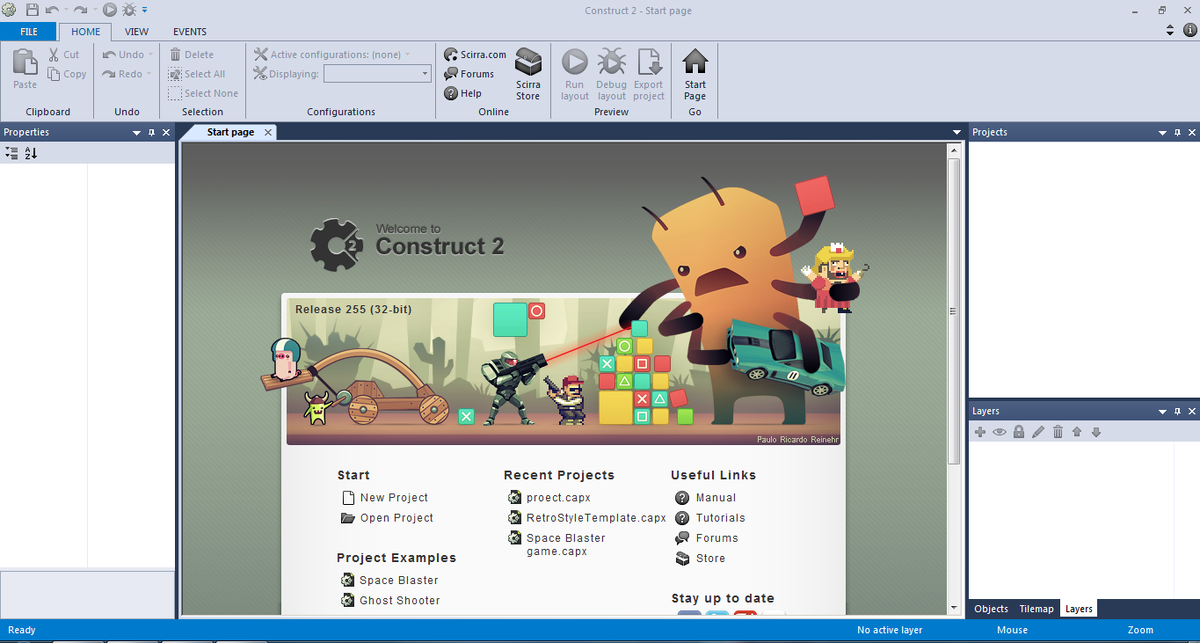Click the About info icon at top right
Viewport: 1200px width, 643px height.
tap(1190, 31)
